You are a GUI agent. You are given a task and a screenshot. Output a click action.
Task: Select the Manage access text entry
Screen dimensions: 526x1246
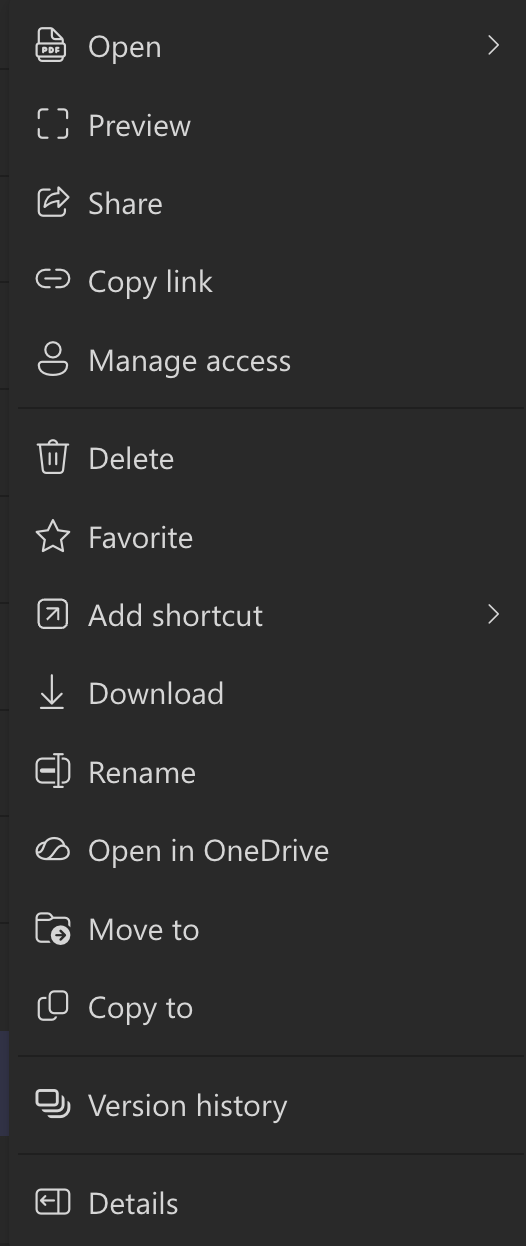tap(189, 360)
